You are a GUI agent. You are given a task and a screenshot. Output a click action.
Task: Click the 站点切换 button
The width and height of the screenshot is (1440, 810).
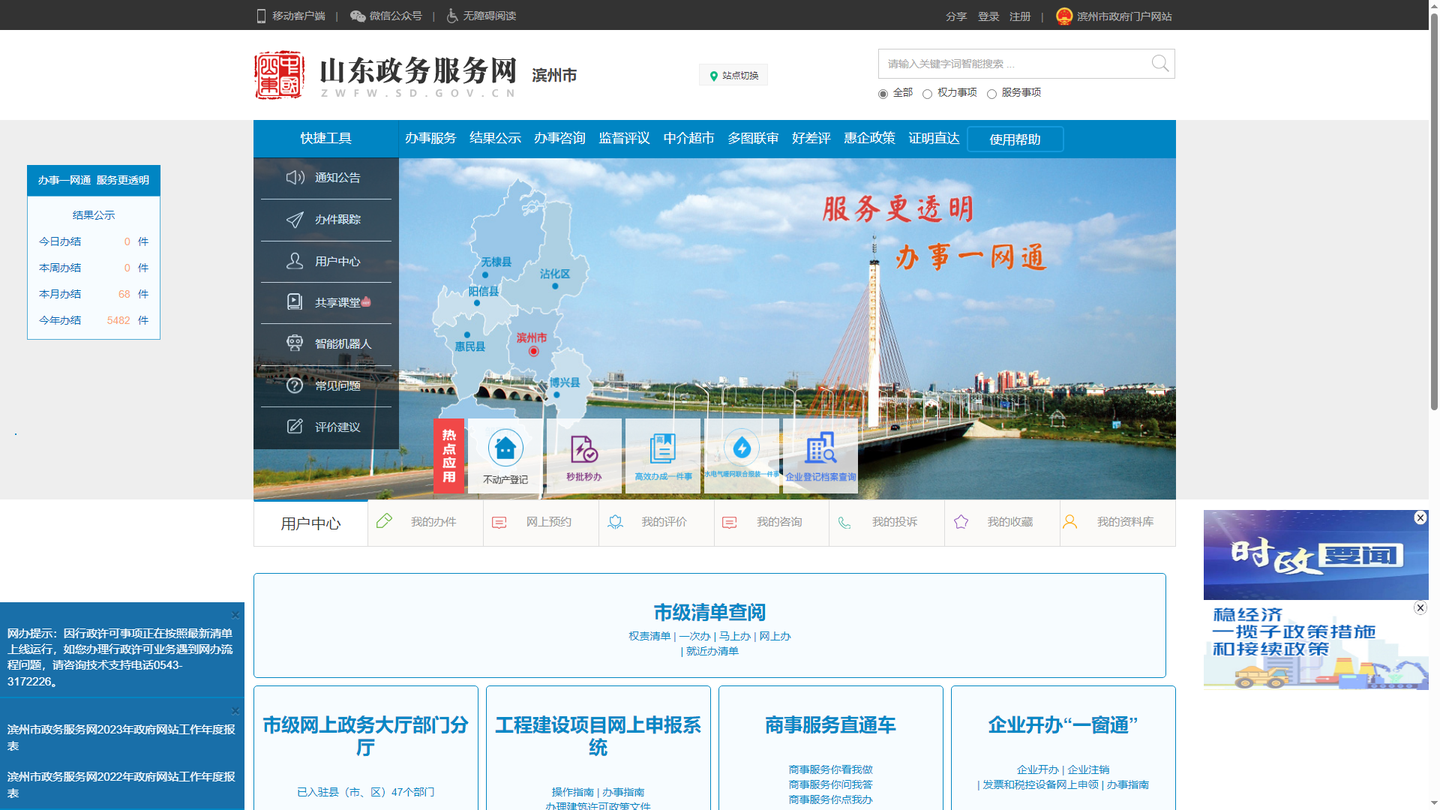pyautogui.click(x=733, y=76)
